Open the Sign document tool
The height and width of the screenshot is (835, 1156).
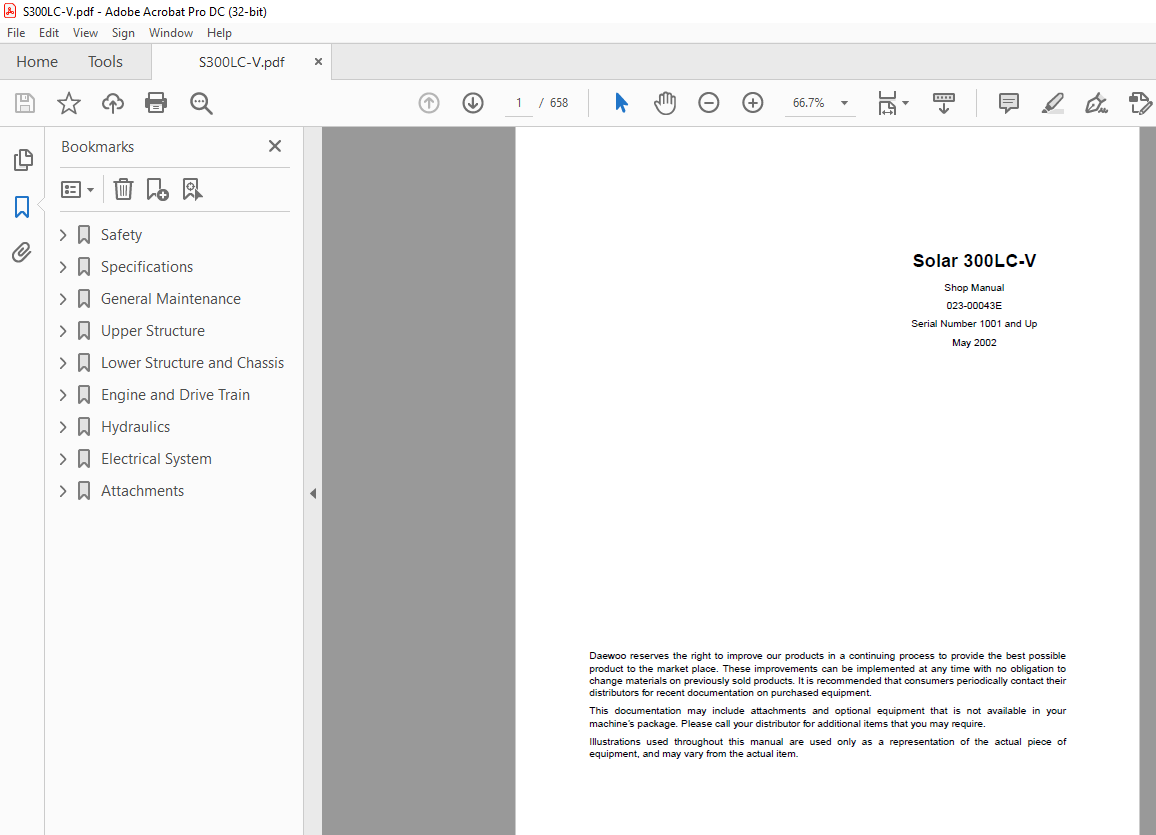[1096, 103]
